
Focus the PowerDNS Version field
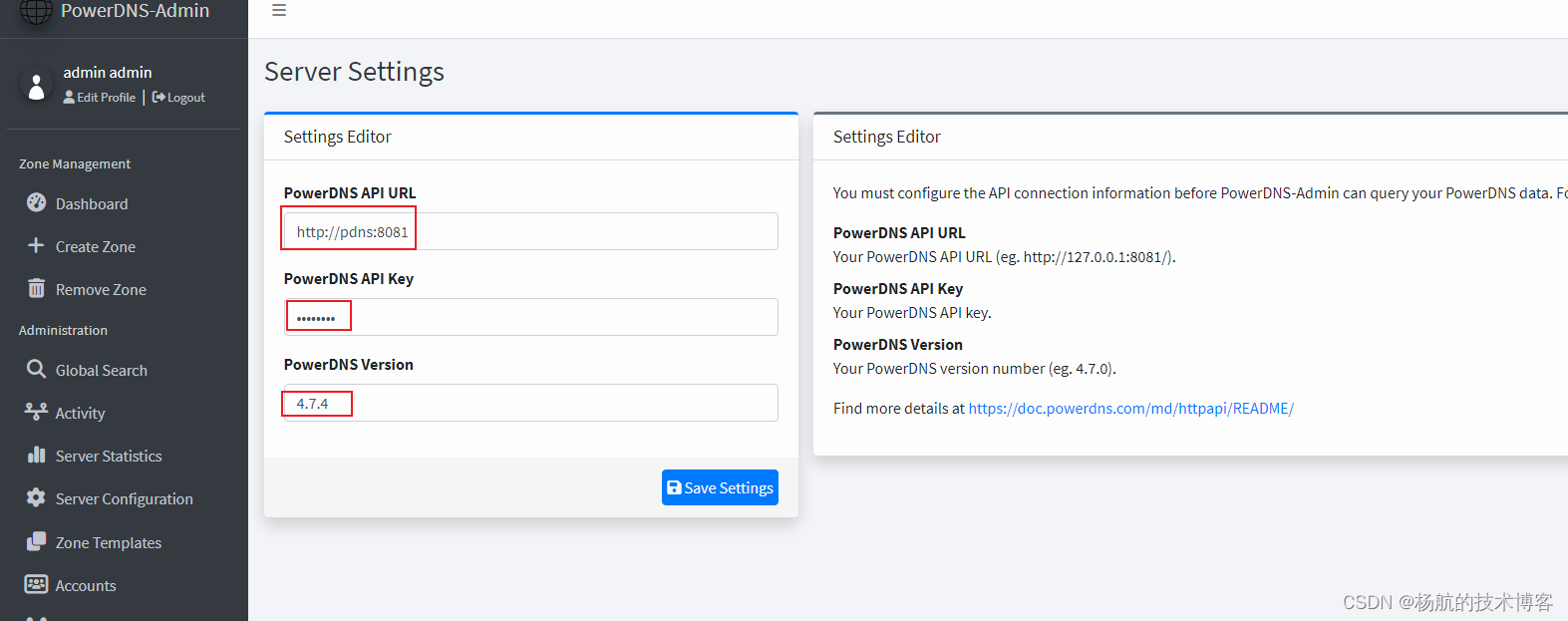pyautogui.click(x=530, y=403)
